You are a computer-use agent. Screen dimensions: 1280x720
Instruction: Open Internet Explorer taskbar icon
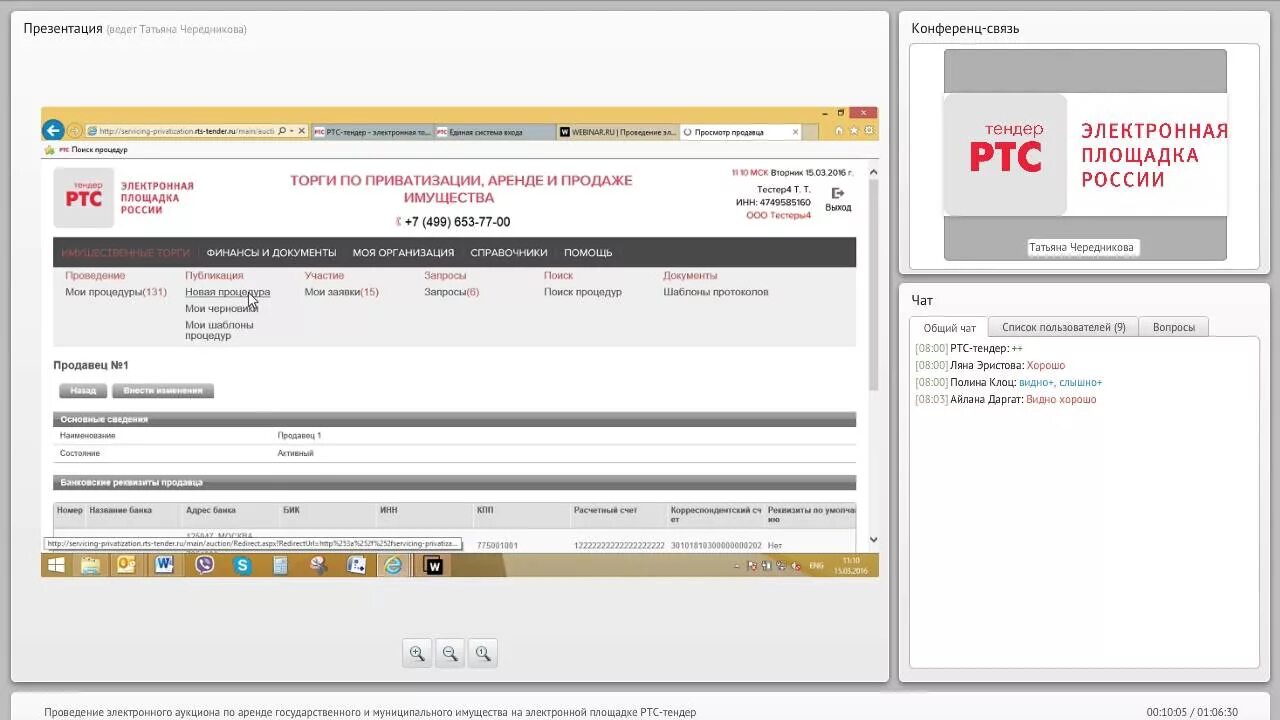394,565
